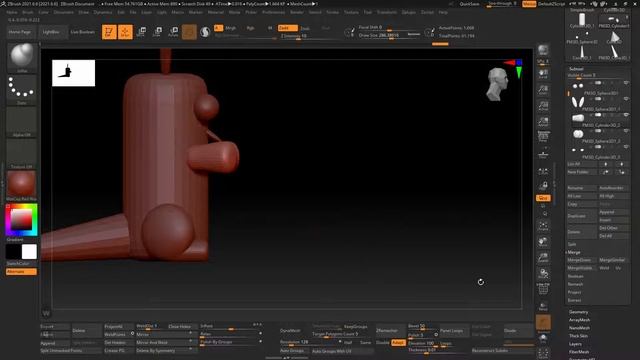
Task: Open the MatCap Red Wax material picker
Action: point(22,186)
